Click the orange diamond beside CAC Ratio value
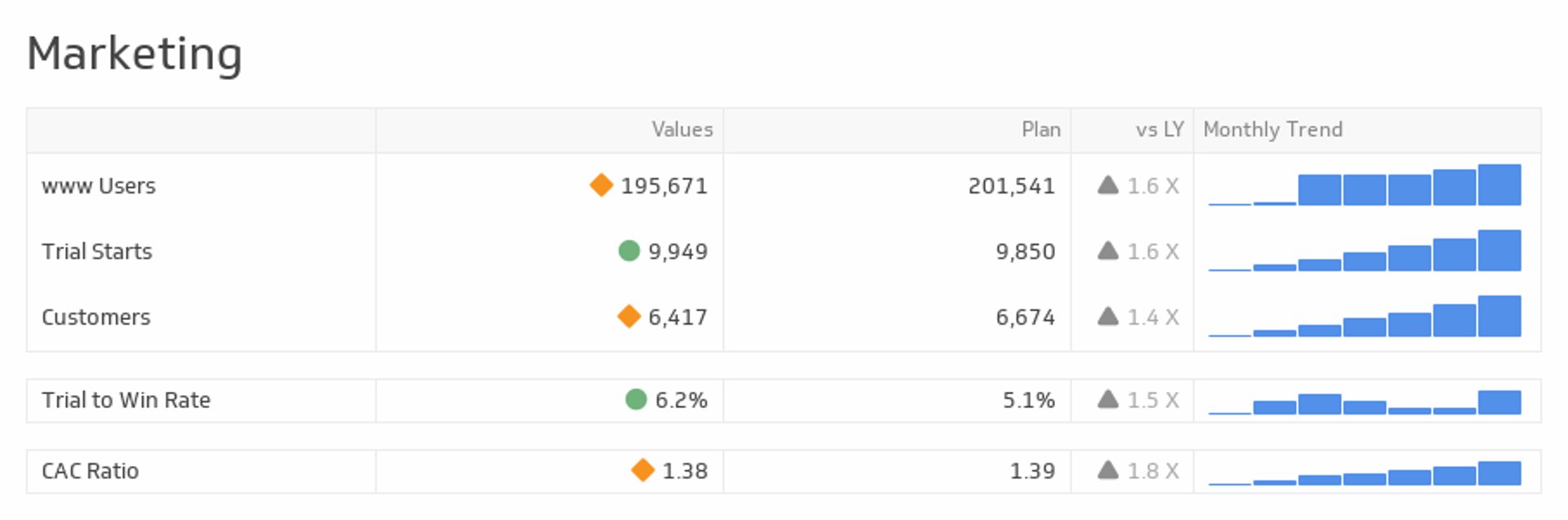 coord(643,470)
